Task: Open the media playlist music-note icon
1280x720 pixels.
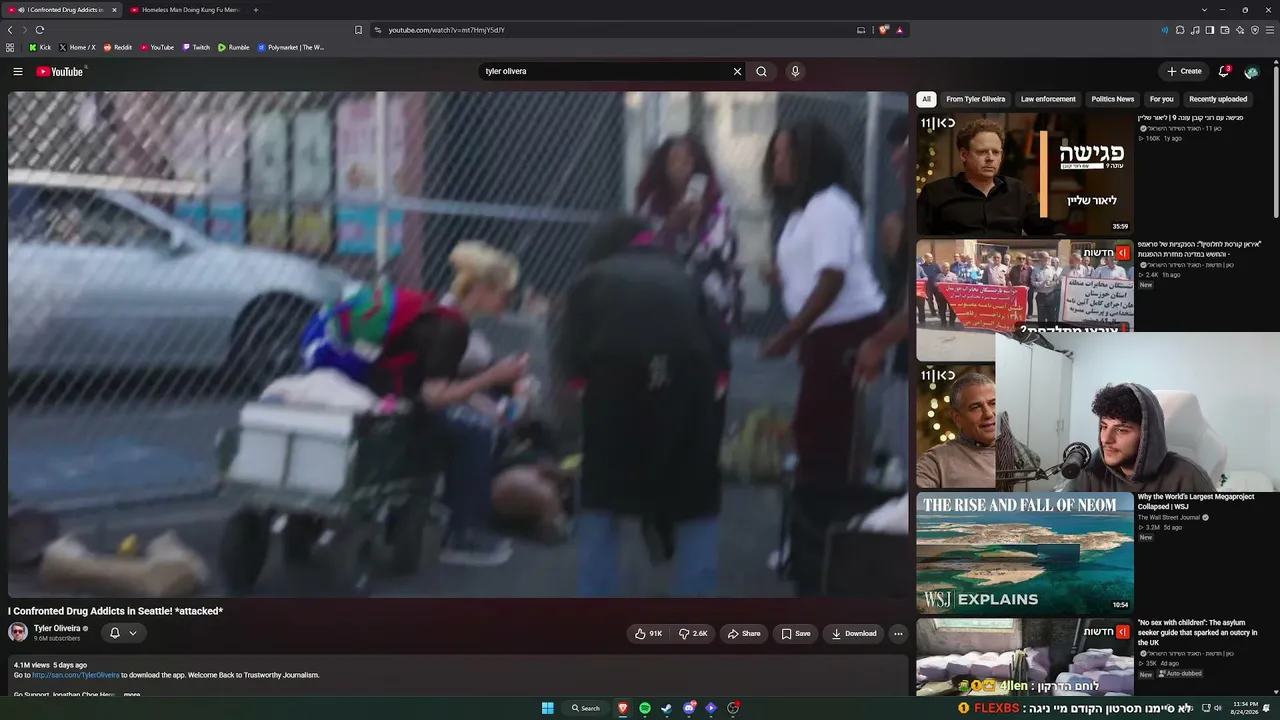Action: (x=1195, y=30)
